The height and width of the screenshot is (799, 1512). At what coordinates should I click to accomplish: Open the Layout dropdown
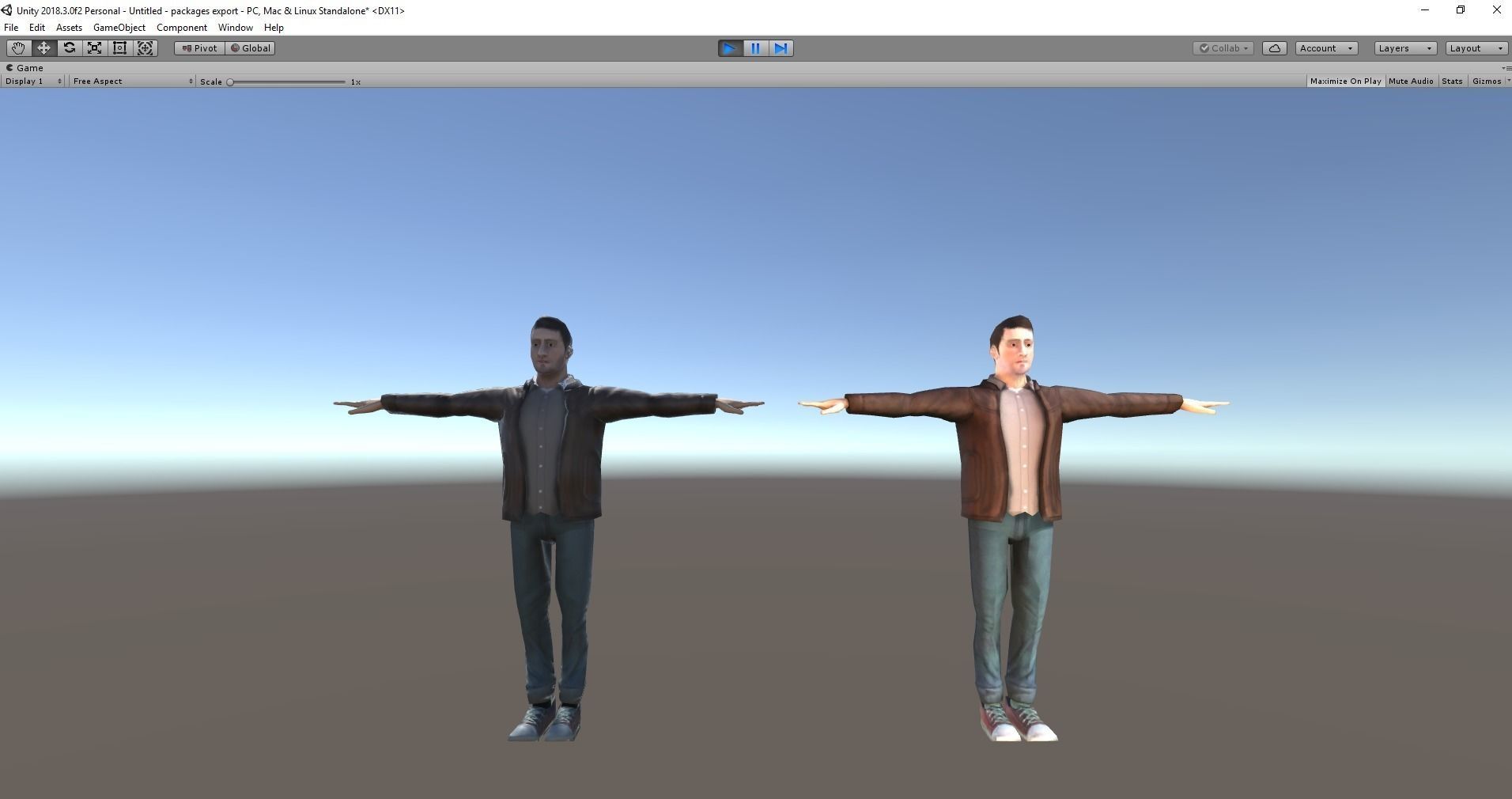1474,47
